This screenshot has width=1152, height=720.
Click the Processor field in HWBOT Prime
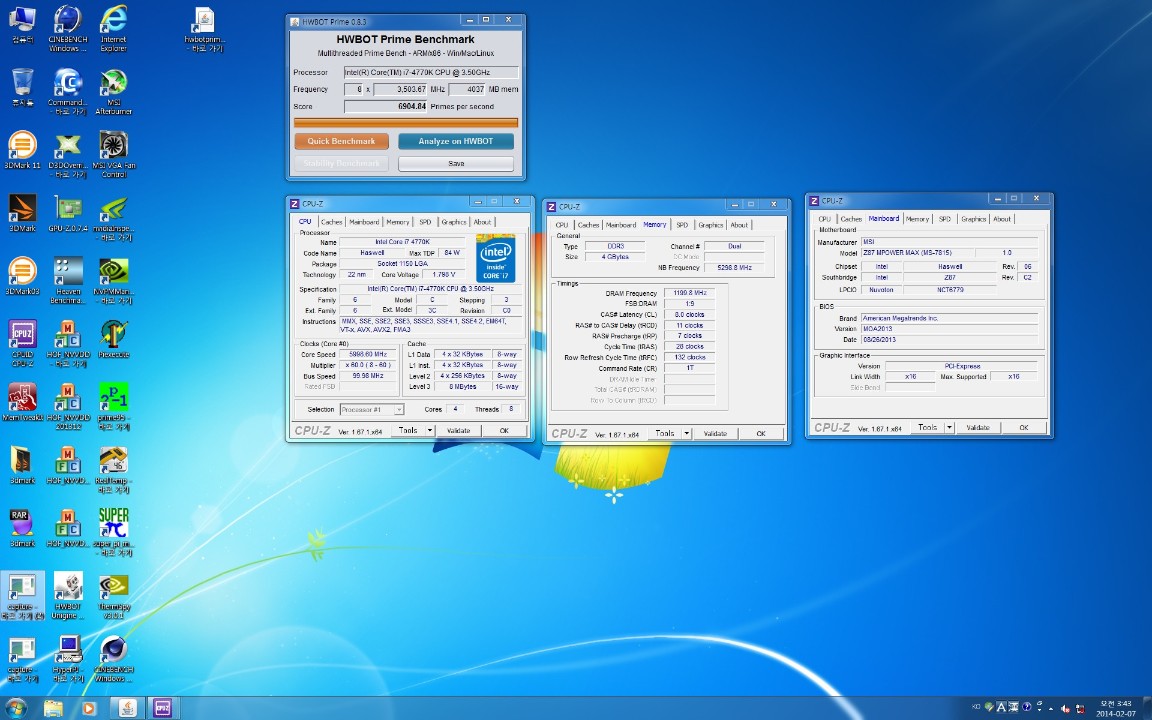pyautogui.click(x=431, y=72)
